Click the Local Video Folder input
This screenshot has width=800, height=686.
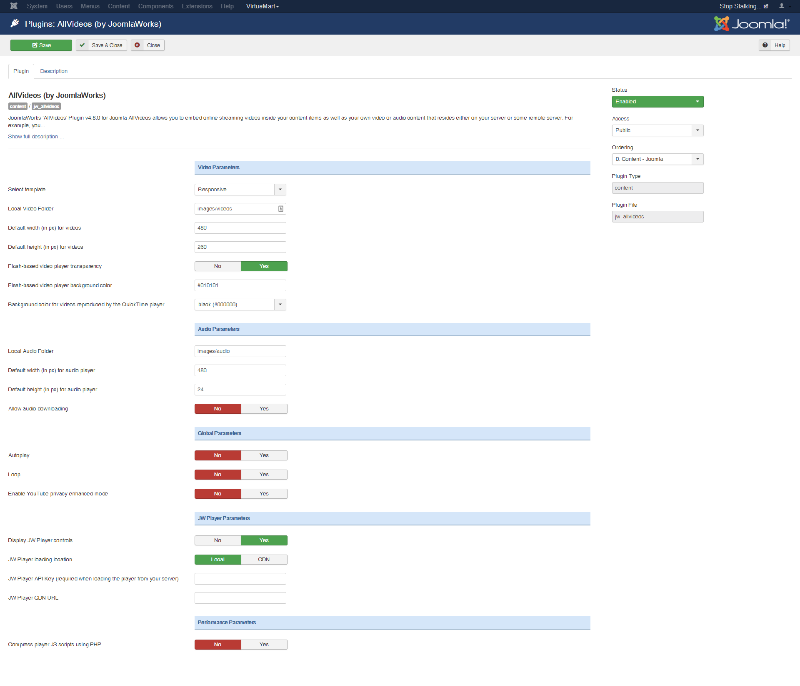pyautogui.click(x=240, y=209)
